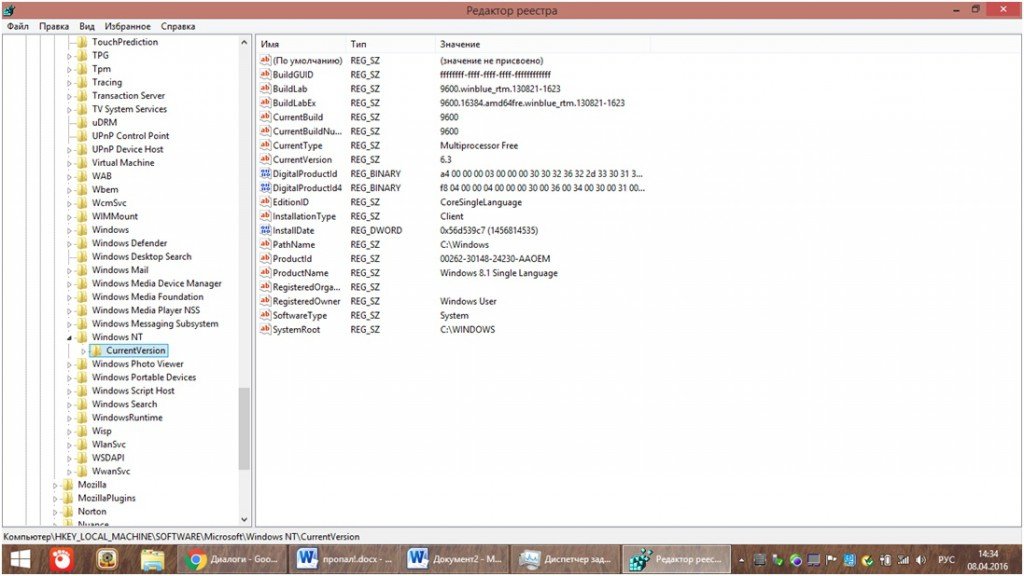
Task: Switch to the Chrome Диалоги taskbar window
Action: [x=232, y=560]
